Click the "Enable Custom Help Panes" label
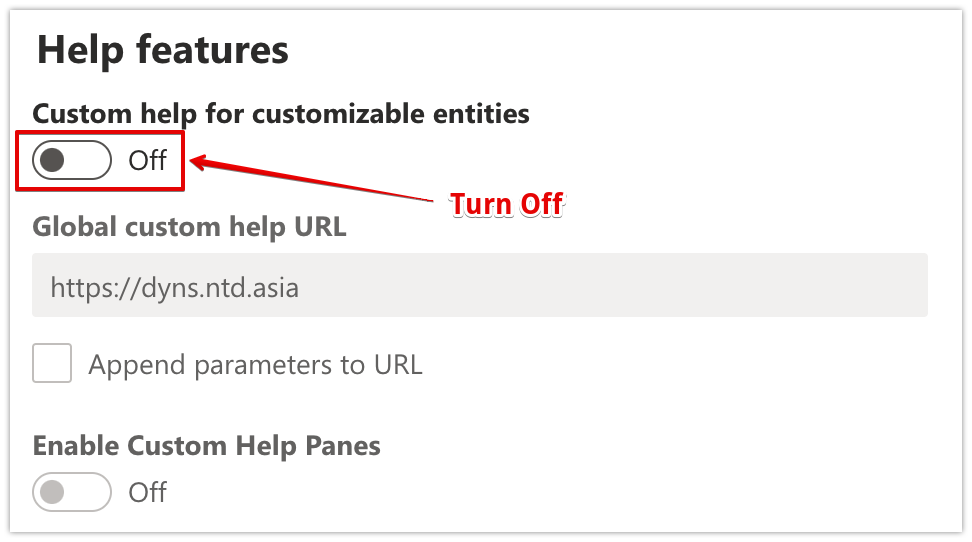Image resolution: width=972 pixels, height=542 pixels. click(x=207, y=445)
